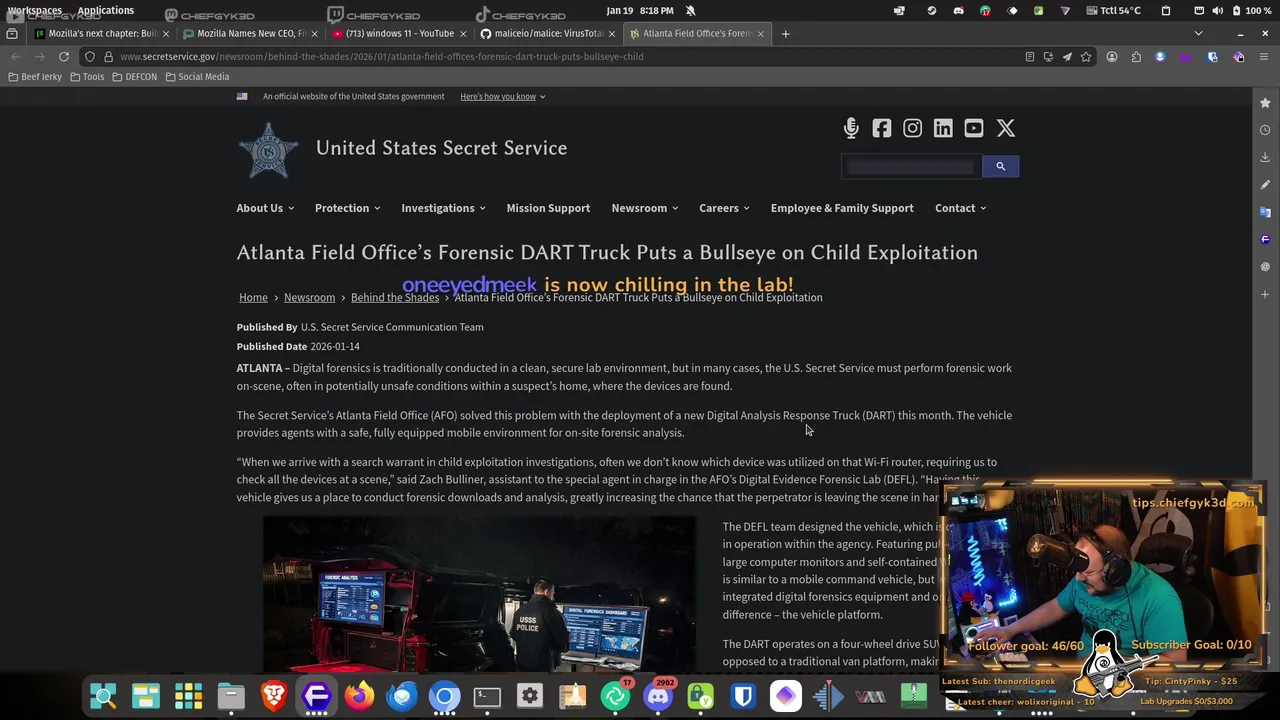Open system settings gear in the dock
The width and height of the screenshot is (1280, 720).
click(x=530, y=696)
